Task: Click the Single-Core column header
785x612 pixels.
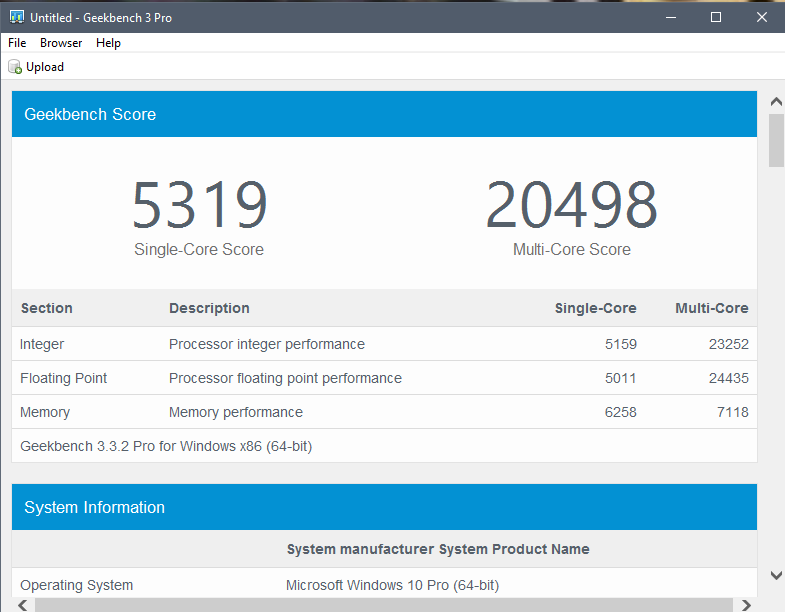Action: point(595,309)
